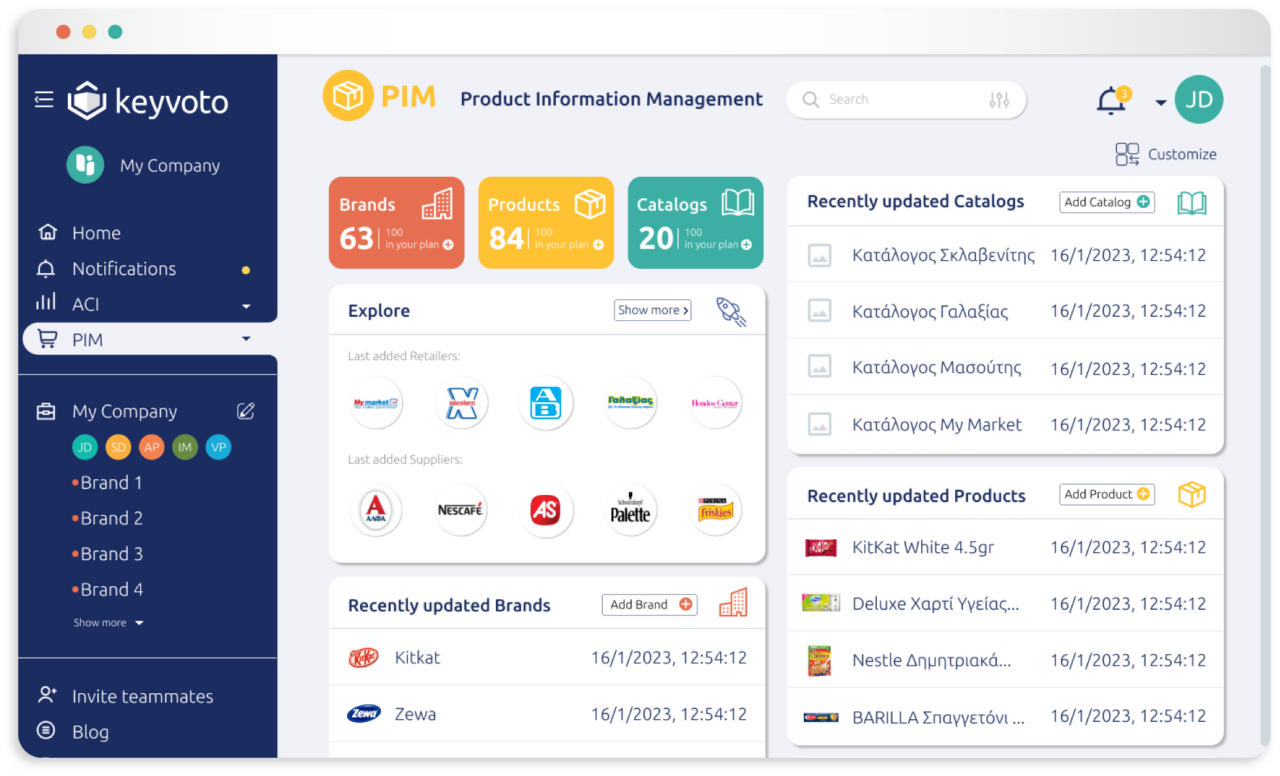Open search filter sliders icon
Viewport: 1280px width, 776px height.
(x=998, y=100)
